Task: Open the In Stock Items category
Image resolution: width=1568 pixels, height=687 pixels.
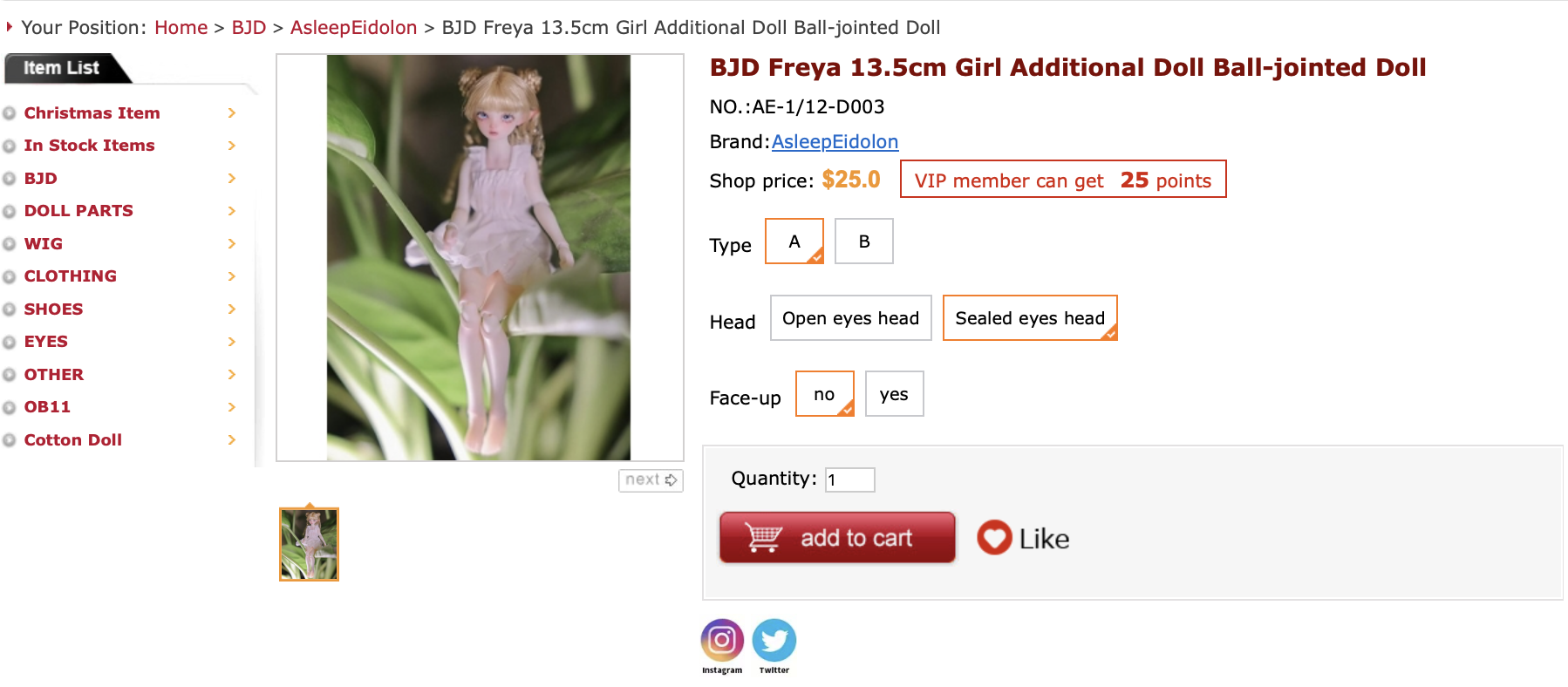Action: click(90, 146)
